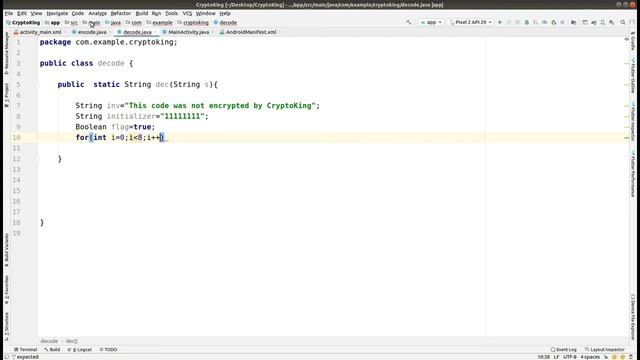
Task: Open the Terminal tool window
Action: (x=25, y=350)
